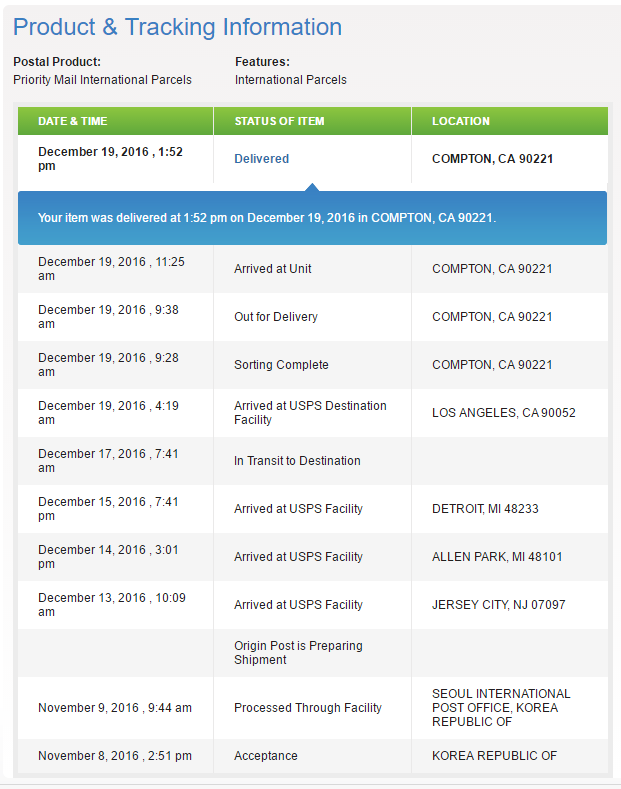
Task: Click In Transit to Destination status
Action: coord(297,461)
